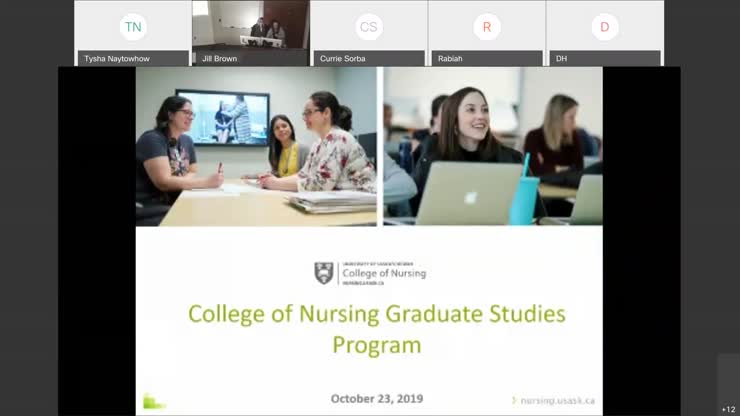
Task: Click the College of Nursing logo text
Action: [x=384, y=273]
